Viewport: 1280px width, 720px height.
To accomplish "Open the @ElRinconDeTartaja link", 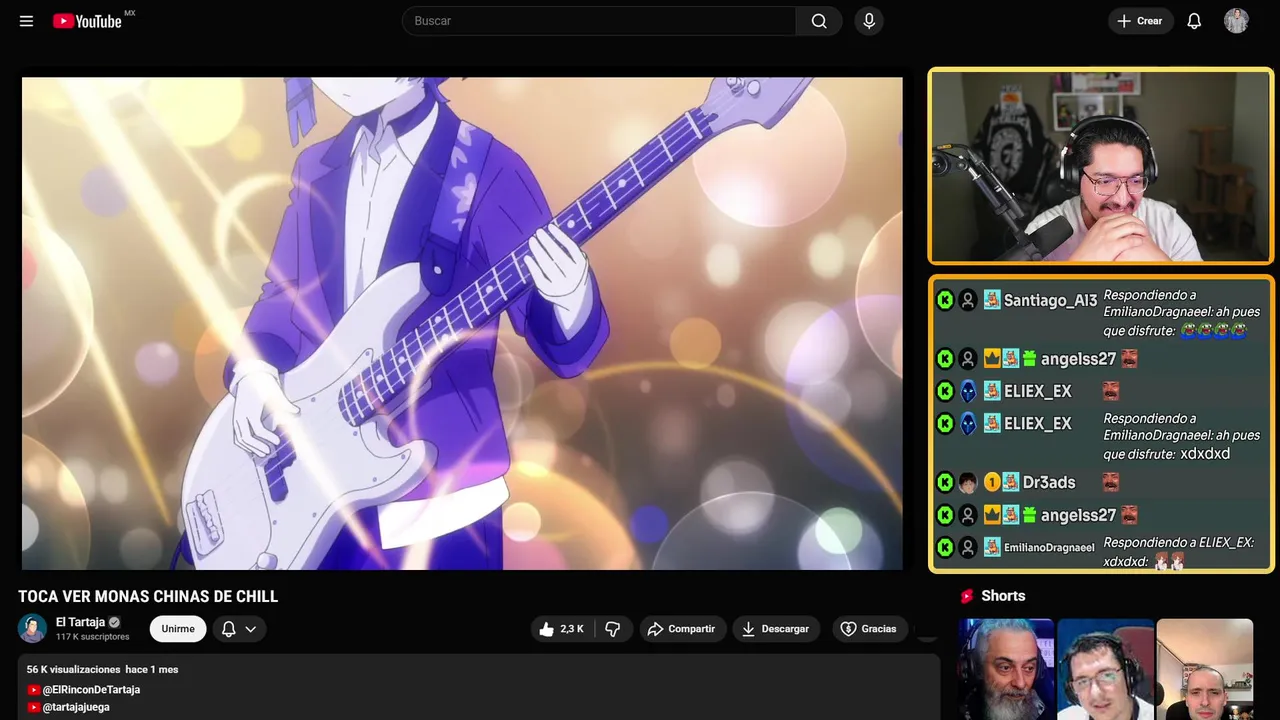I will click(x=91, y=690).
